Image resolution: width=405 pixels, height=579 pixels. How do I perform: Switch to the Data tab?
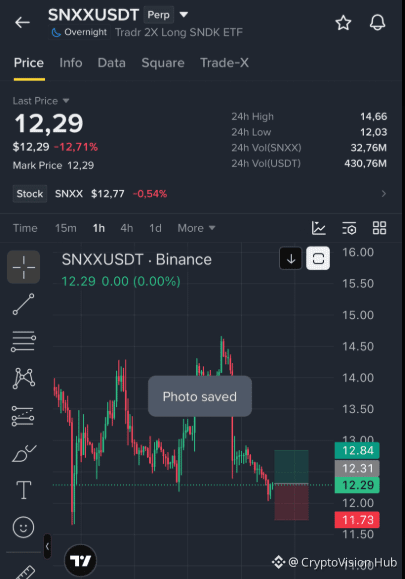click(111, 63)
